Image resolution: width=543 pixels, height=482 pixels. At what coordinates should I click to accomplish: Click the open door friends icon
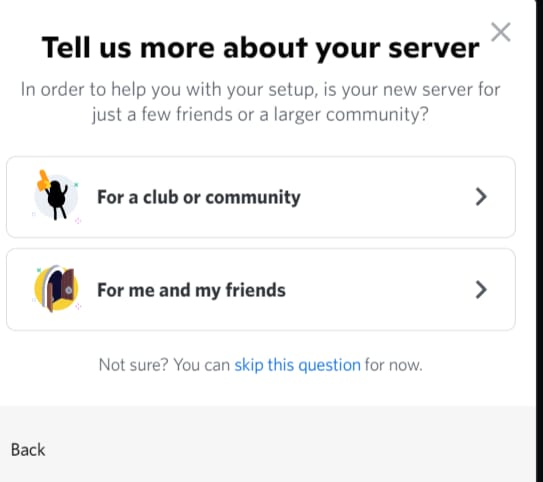[x=56, y=289]
